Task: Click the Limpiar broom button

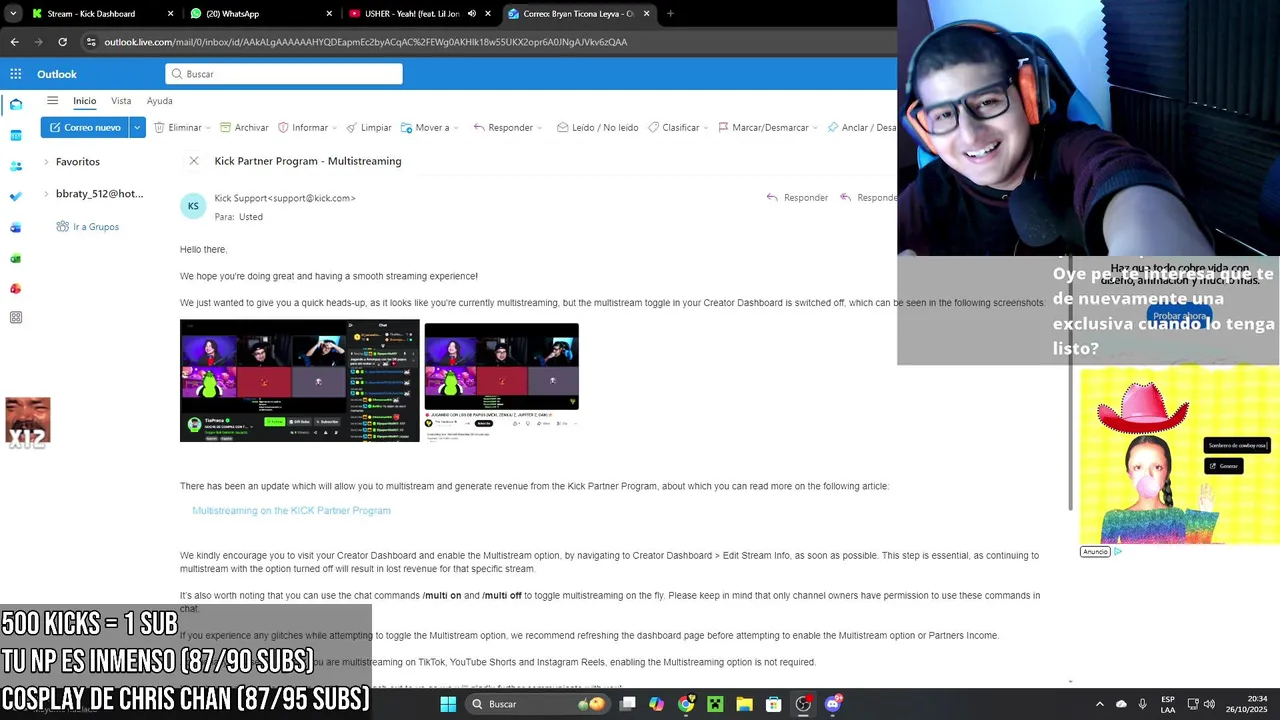Action: (x=369, y=128)
